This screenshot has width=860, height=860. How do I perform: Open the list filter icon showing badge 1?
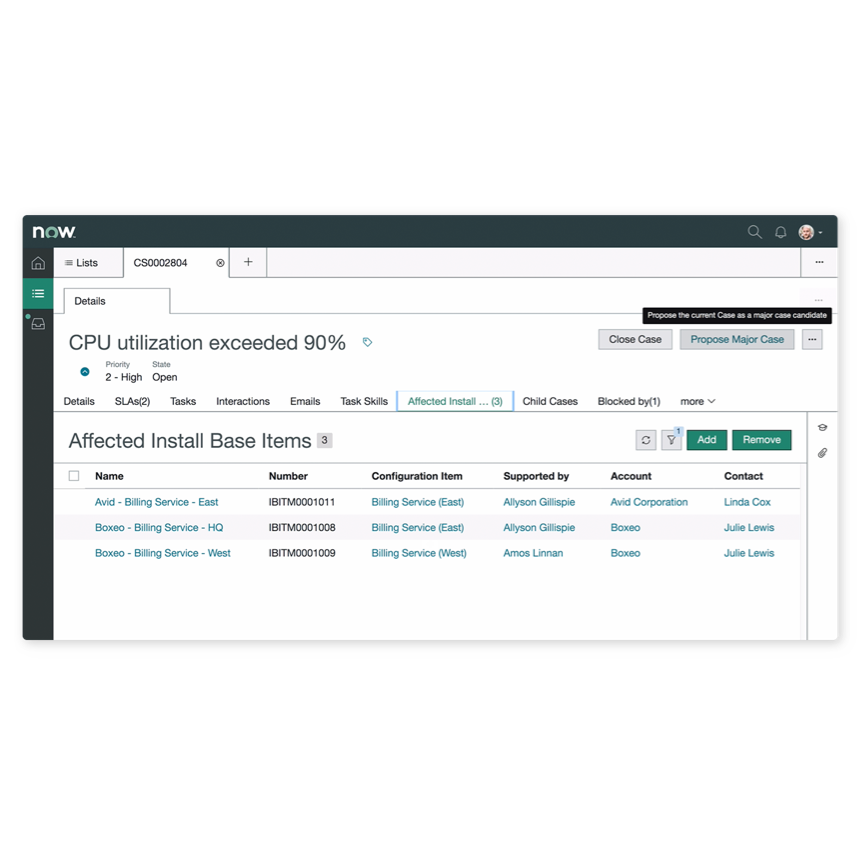(670, 440)
